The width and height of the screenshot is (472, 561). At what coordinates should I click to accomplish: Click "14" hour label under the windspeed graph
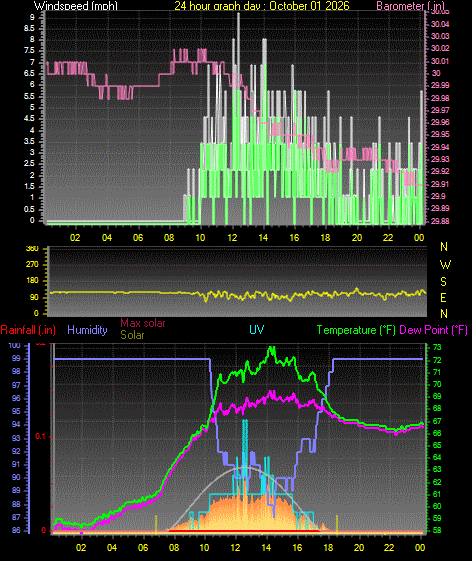coord(263,238)
